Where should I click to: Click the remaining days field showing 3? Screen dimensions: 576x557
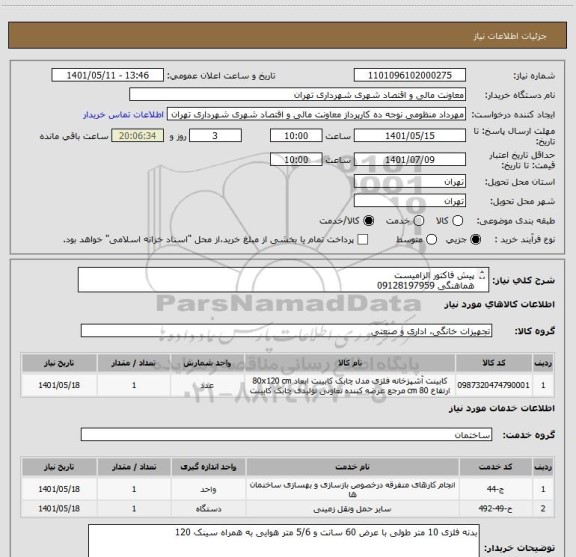click(x=215, y=136)
